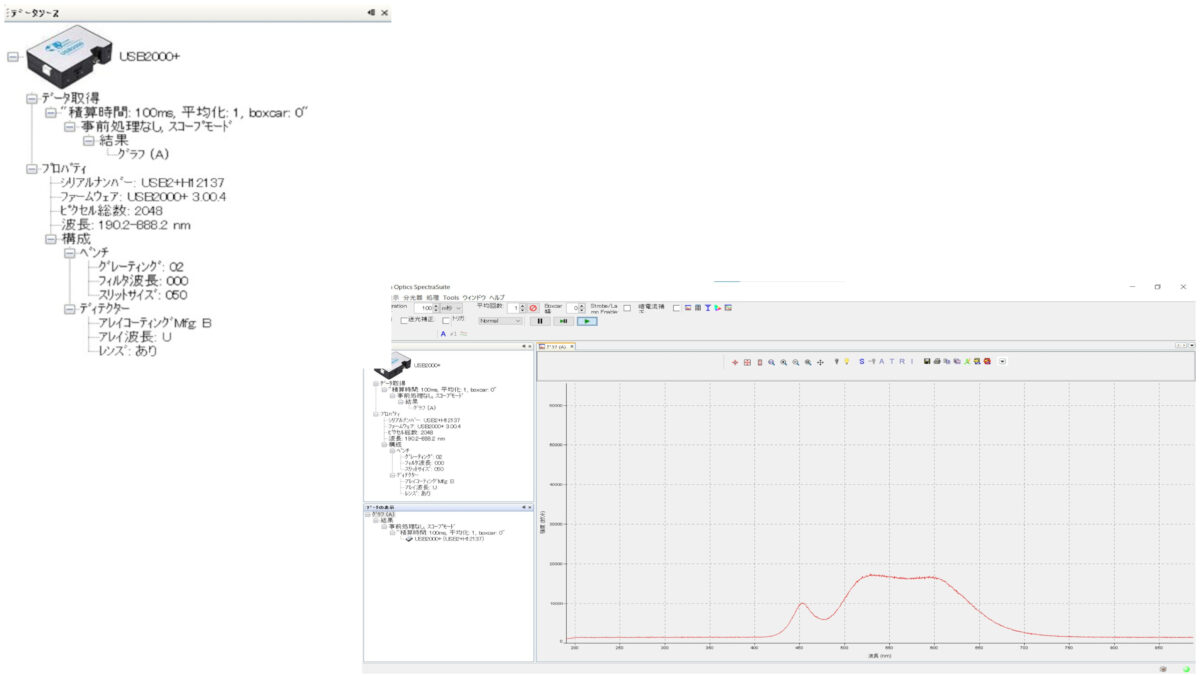
Task: Collapse the ディテクター node in large tree
Action: click(x=69, y=309)
